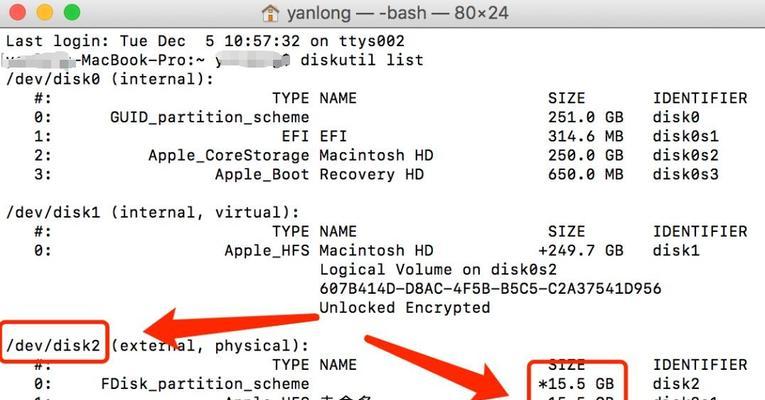The image size is (765, 400).
Task: Click the 'diskutil list' command text
Action: (362, 60)
